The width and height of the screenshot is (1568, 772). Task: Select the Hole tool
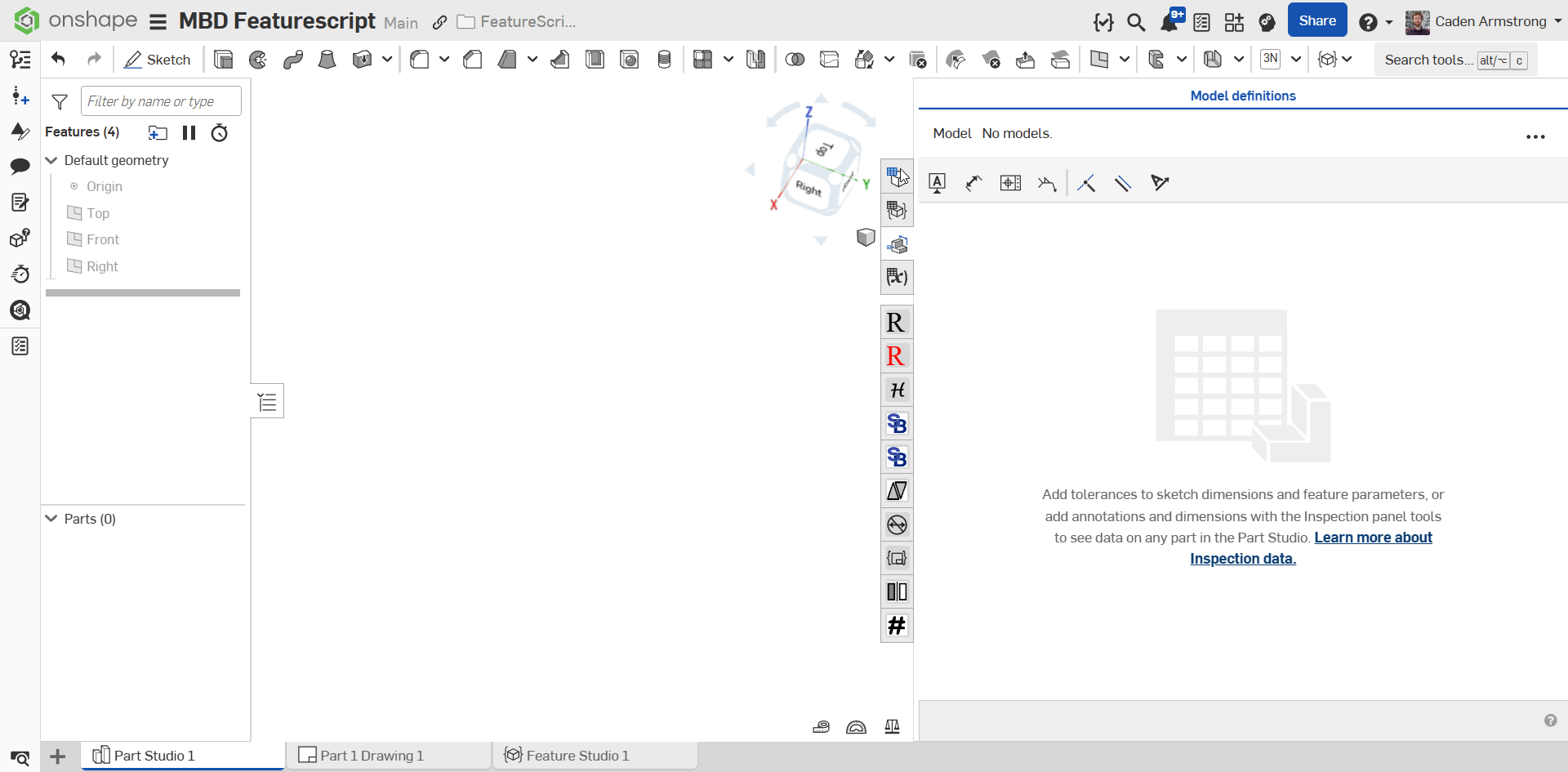click(630, 60)
